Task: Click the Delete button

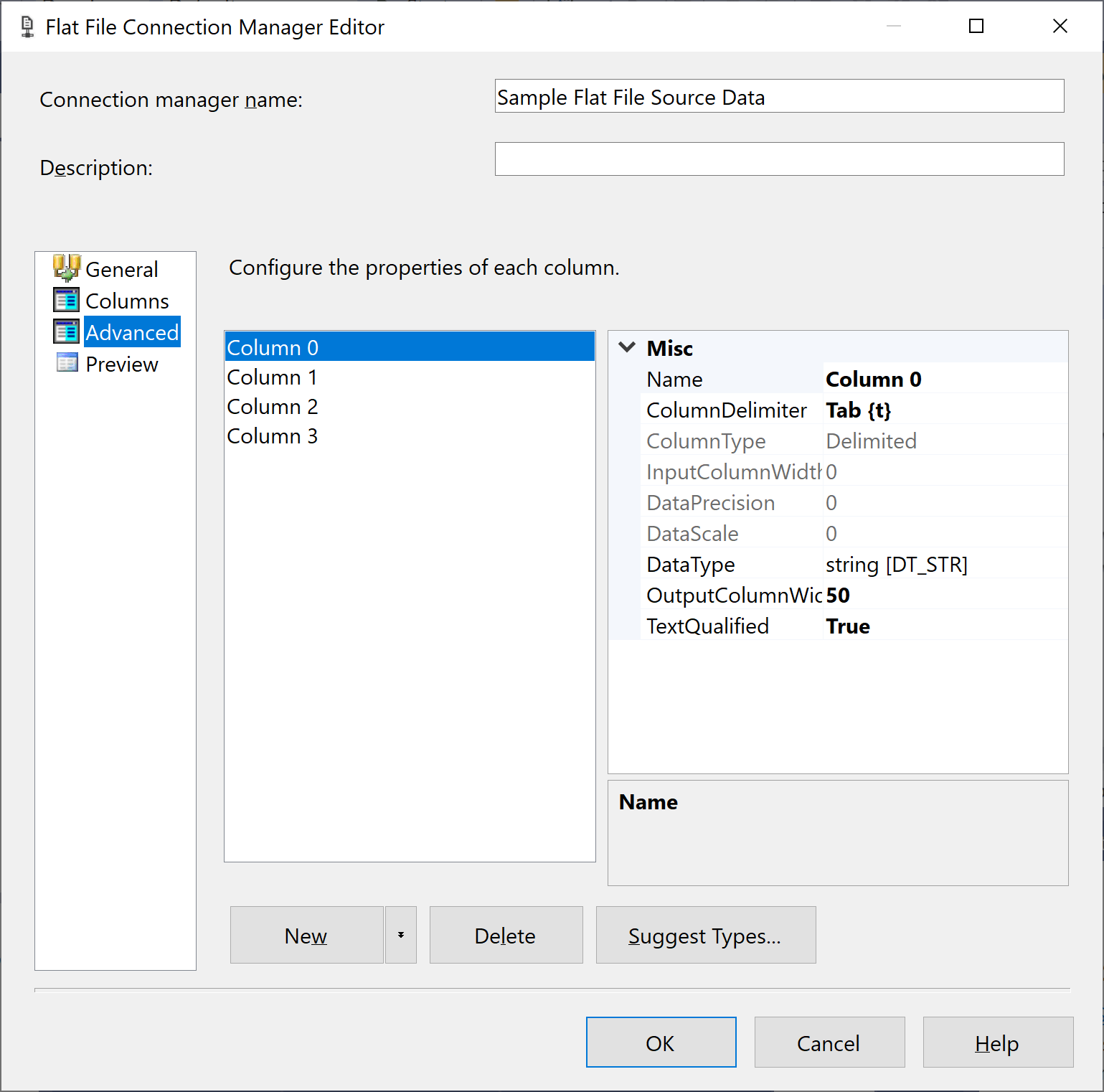Action: (504, 934)
